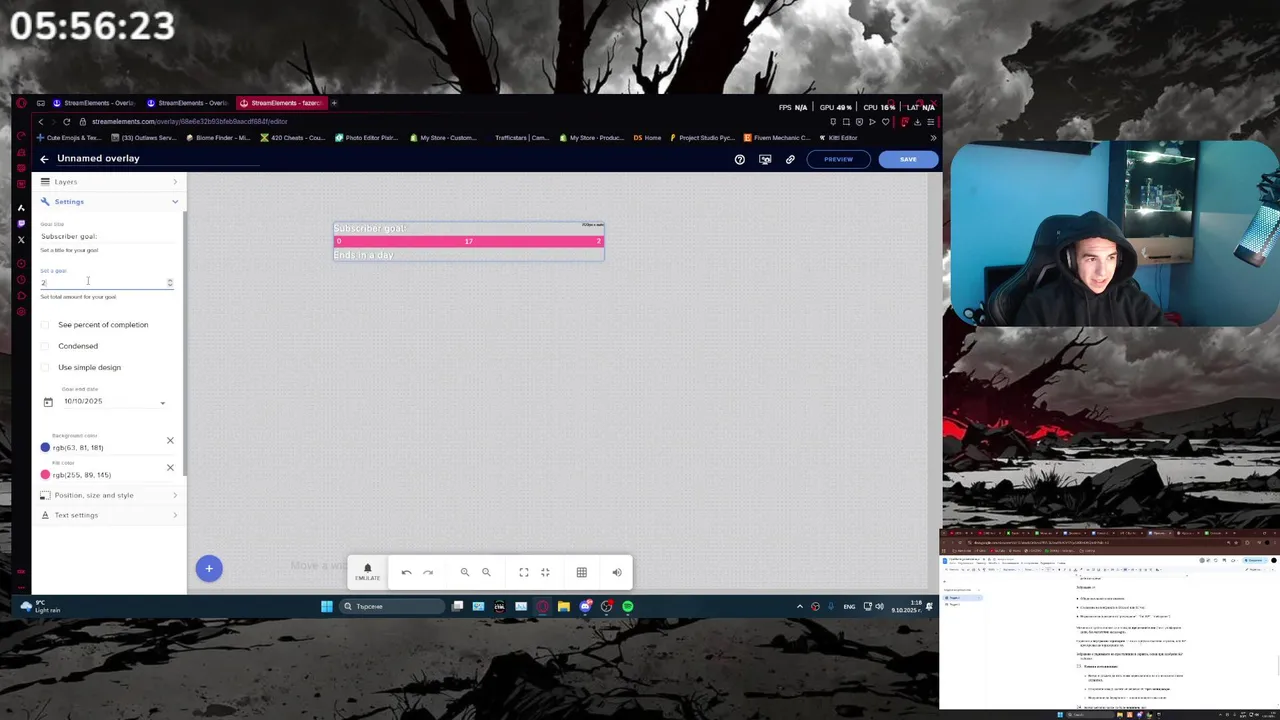Click the PREVIEW button
1280x720 pixels.
838,159
